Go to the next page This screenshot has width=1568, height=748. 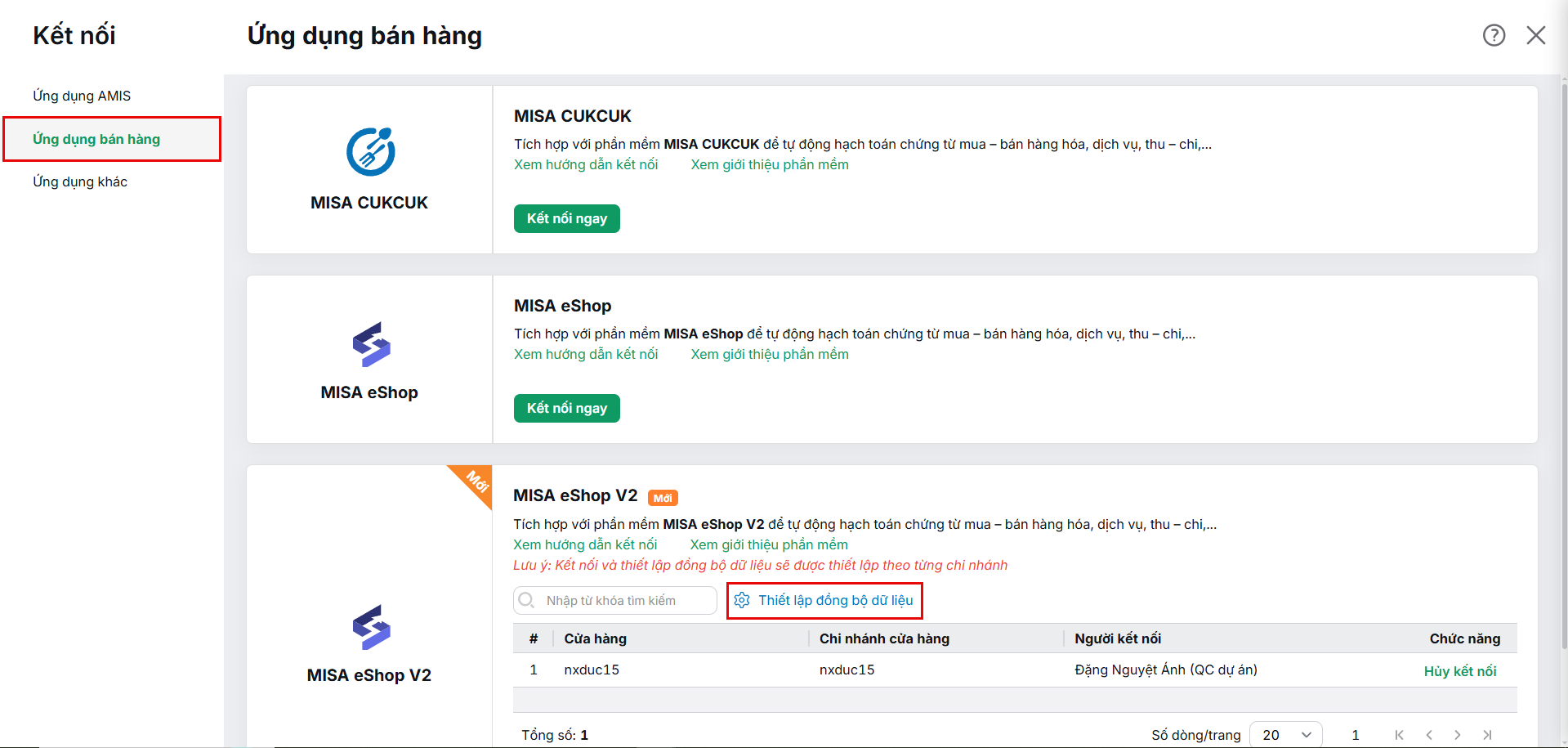tap(1458, 735)
